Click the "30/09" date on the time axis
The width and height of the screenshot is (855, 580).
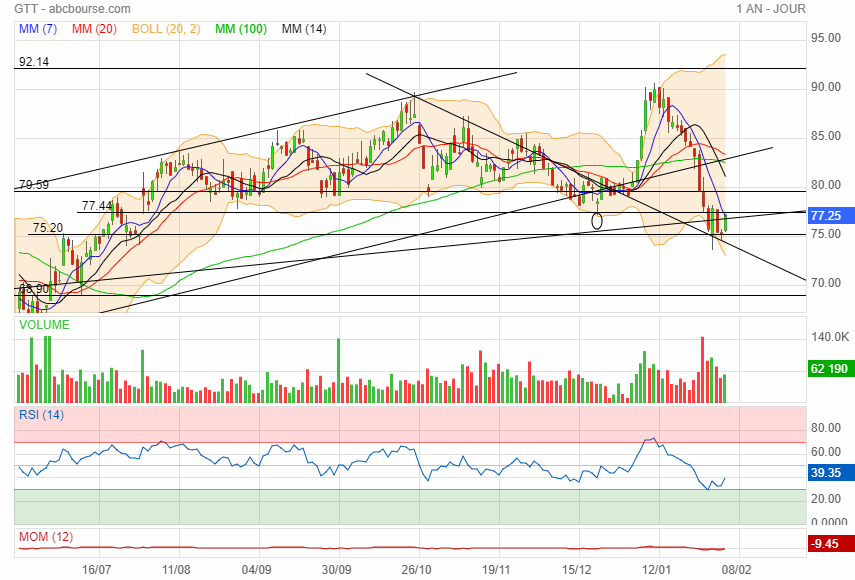point(336,570)
